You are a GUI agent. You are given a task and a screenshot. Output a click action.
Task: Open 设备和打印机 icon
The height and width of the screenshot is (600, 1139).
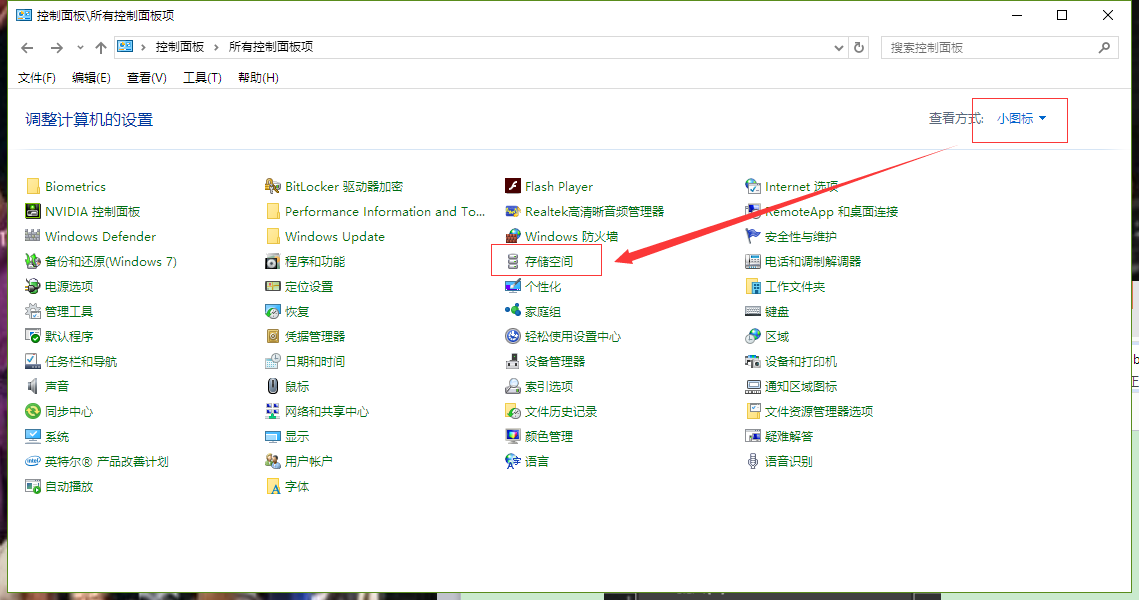[753, 362]
